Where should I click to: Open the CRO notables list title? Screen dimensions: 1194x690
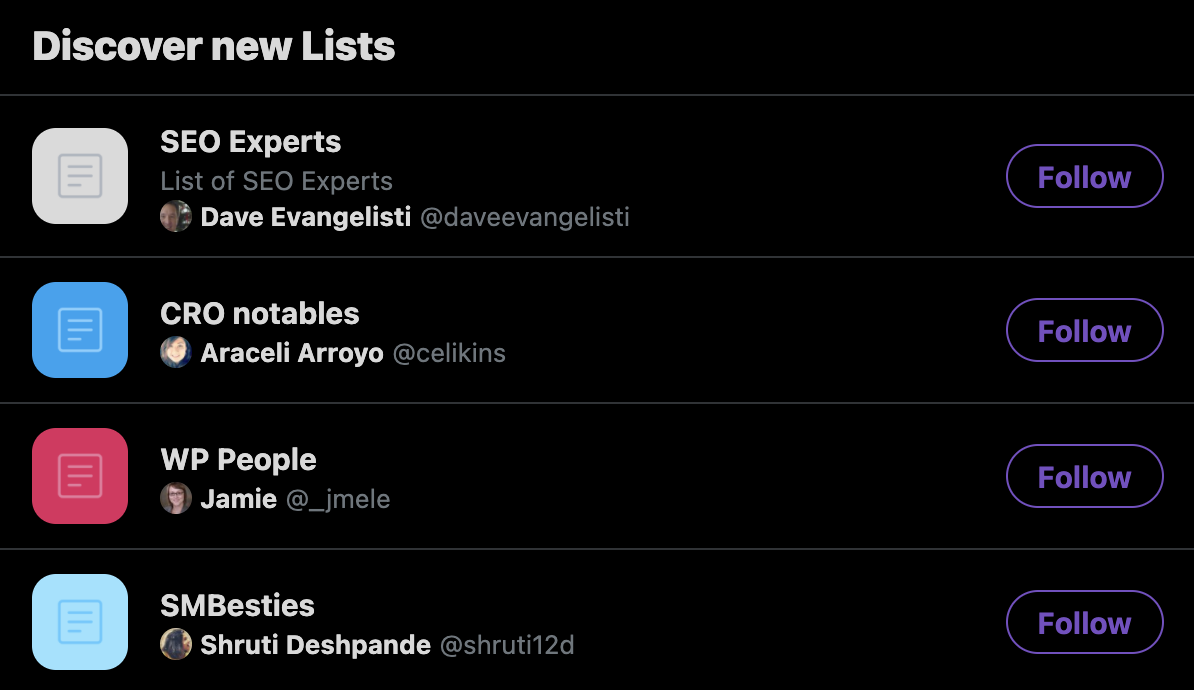pyautogui.click(x=260, y=314)
